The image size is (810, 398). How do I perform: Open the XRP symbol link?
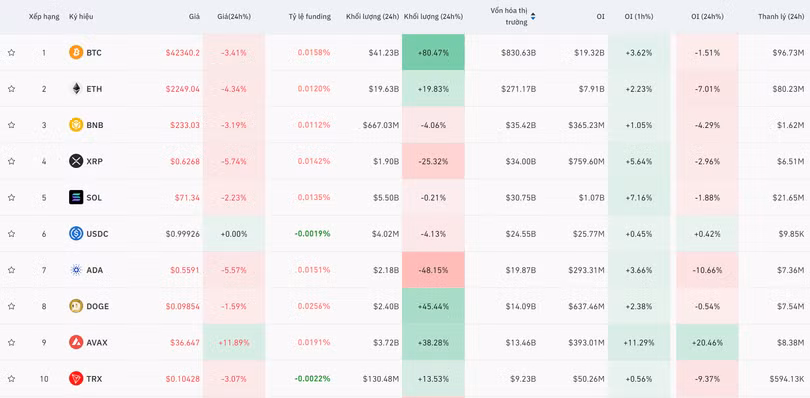[95, 161]
